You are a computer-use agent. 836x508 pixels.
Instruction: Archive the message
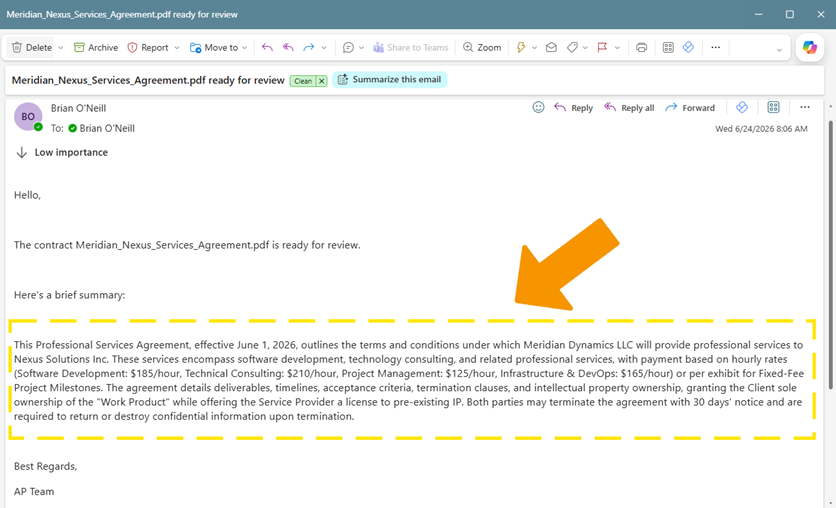pos(95,47)
